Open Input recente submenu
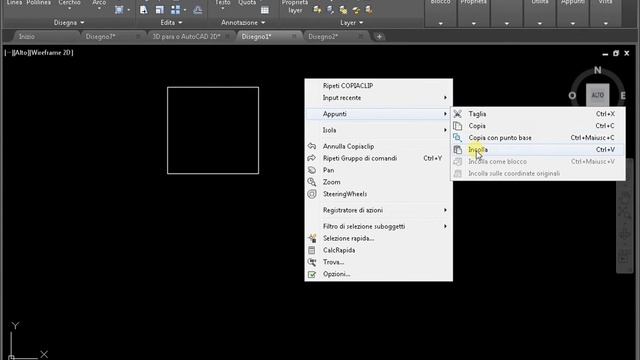The height and width of the screenshot is (360, 640). pos(378,98)
